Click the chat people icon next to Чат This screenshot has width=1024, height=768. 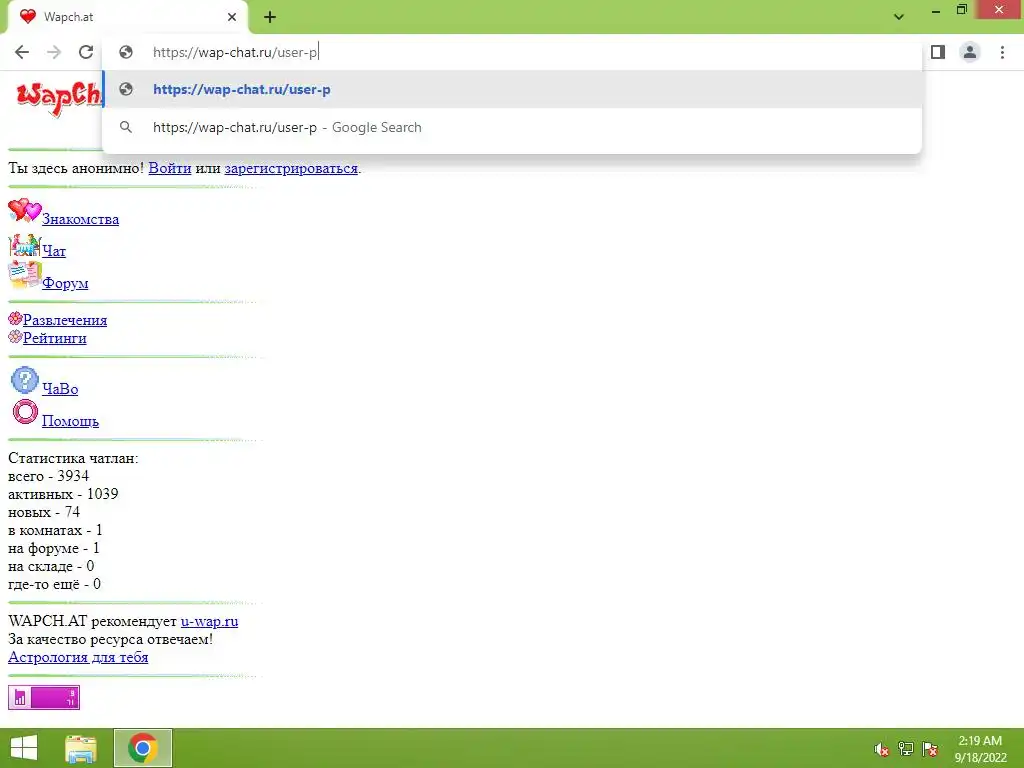pyautogui.click(x=25, y=246)
